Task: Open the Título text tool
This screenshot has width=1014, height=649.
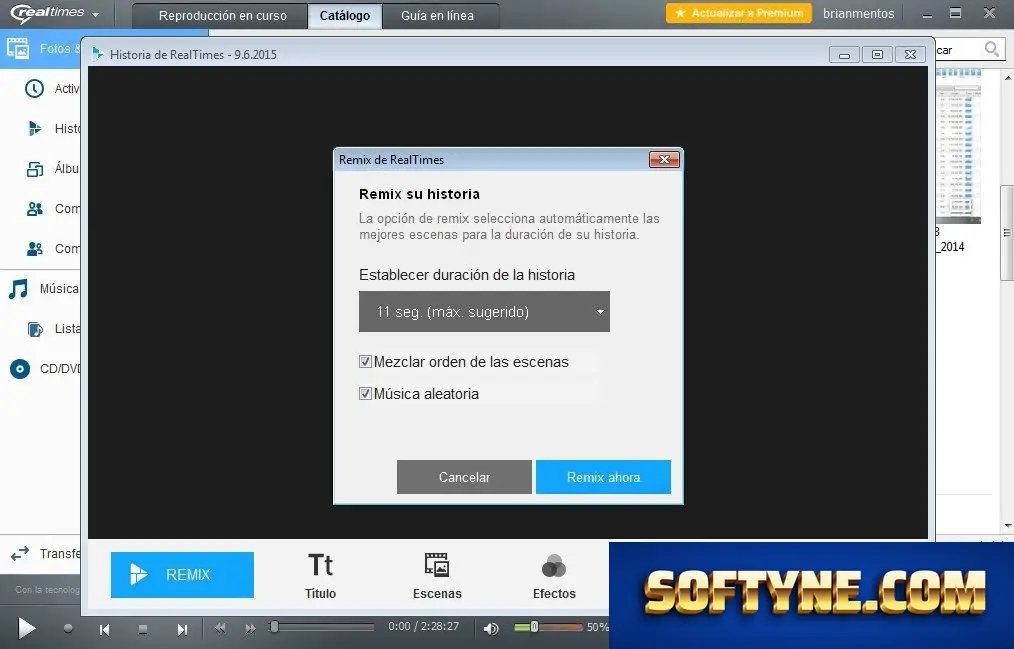Action: click(x=320, y=575)
